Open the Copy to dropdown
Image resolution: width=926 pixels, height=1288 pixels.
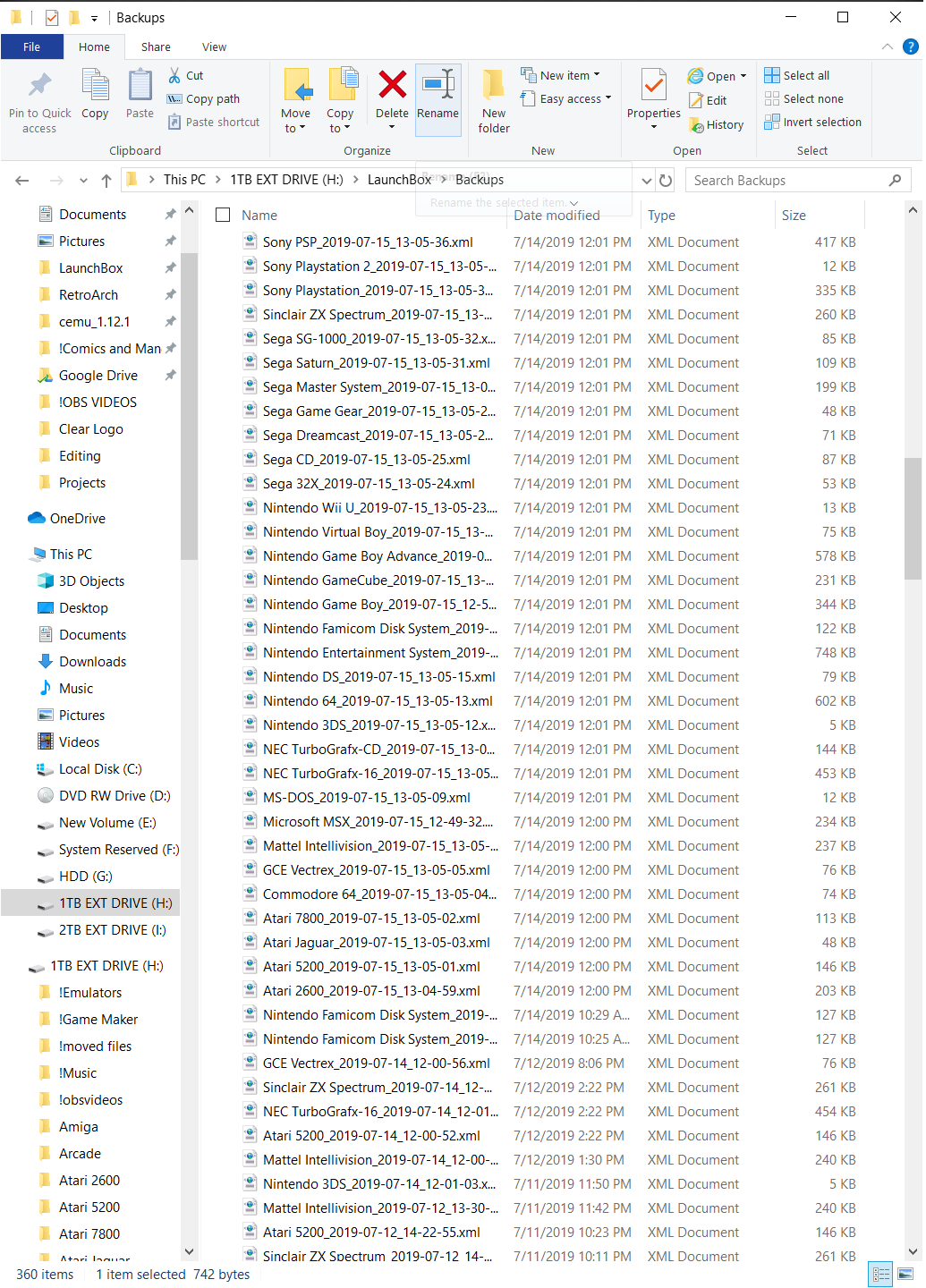point(340,121)
